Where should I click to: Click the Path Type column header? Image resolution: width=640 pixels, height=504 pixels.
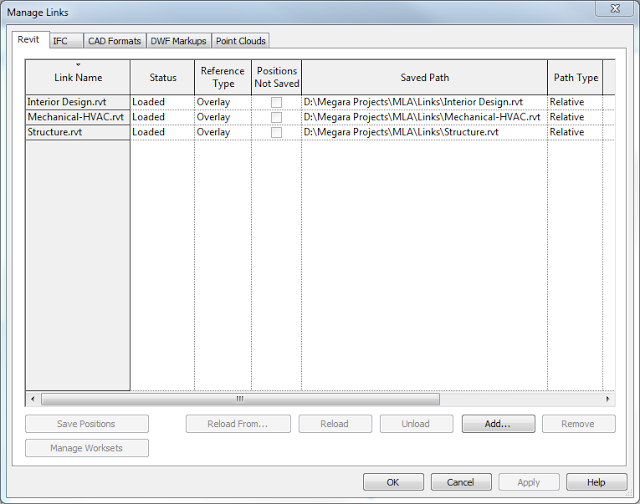point(576,77)
